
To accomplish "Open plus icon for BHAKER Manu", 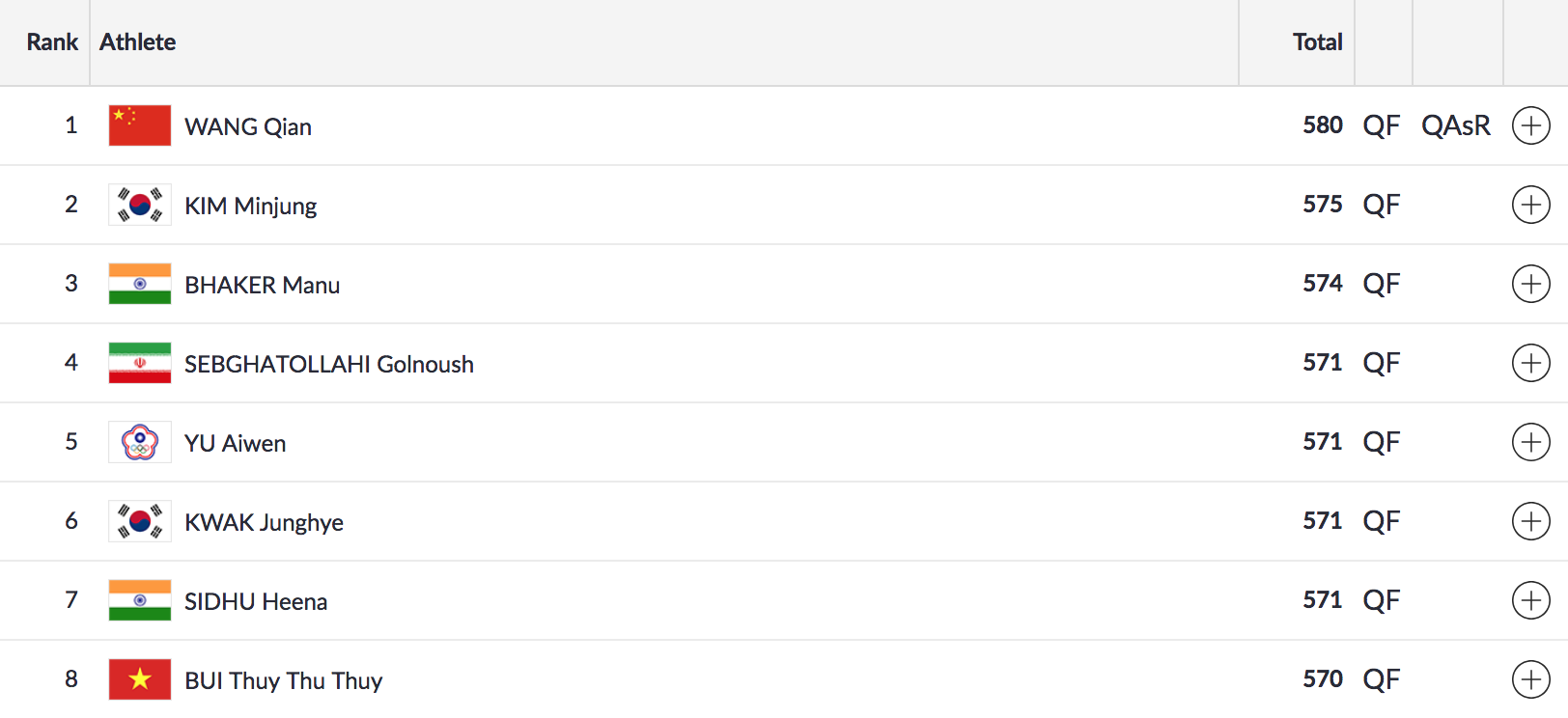I will coord(1530,284).
